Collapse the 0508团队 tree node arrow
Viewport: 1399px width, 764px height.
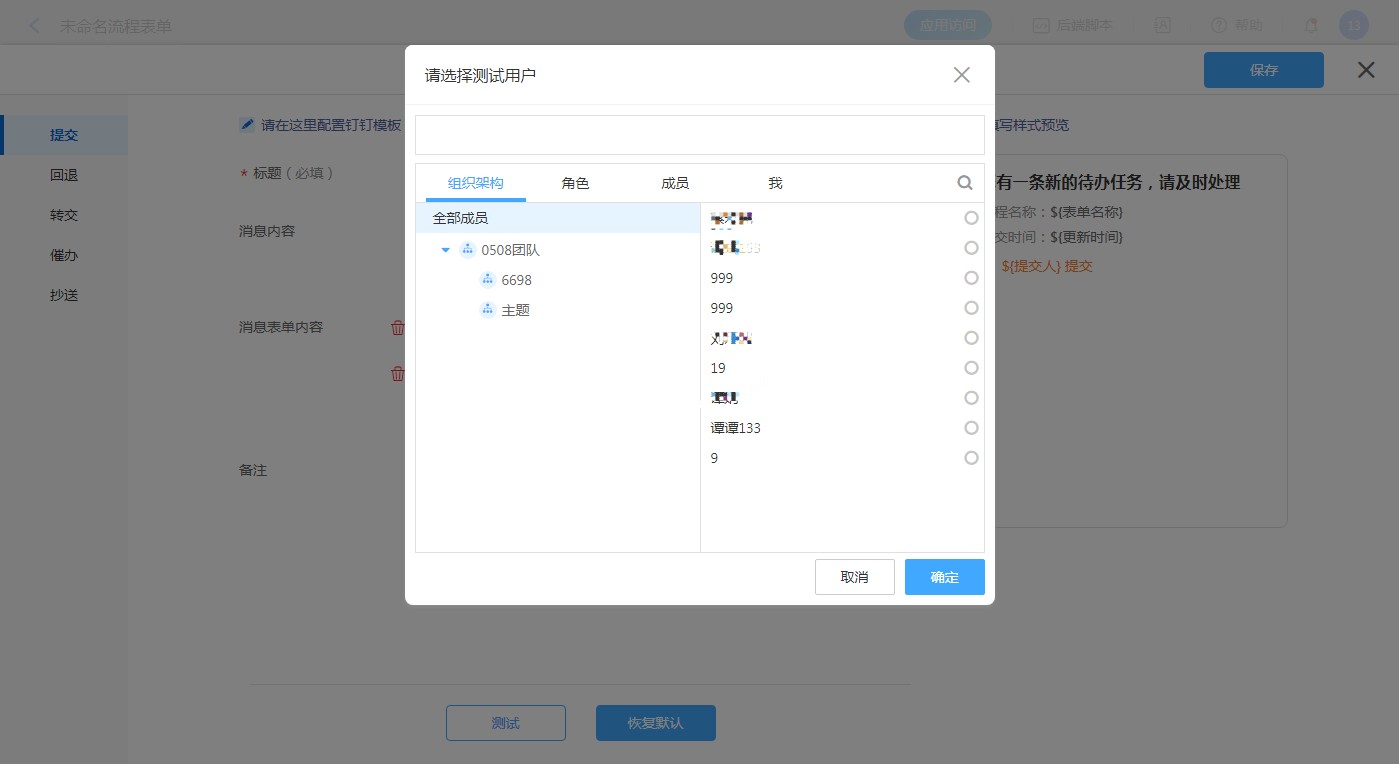pyautogui.click(x=446, y=250)
